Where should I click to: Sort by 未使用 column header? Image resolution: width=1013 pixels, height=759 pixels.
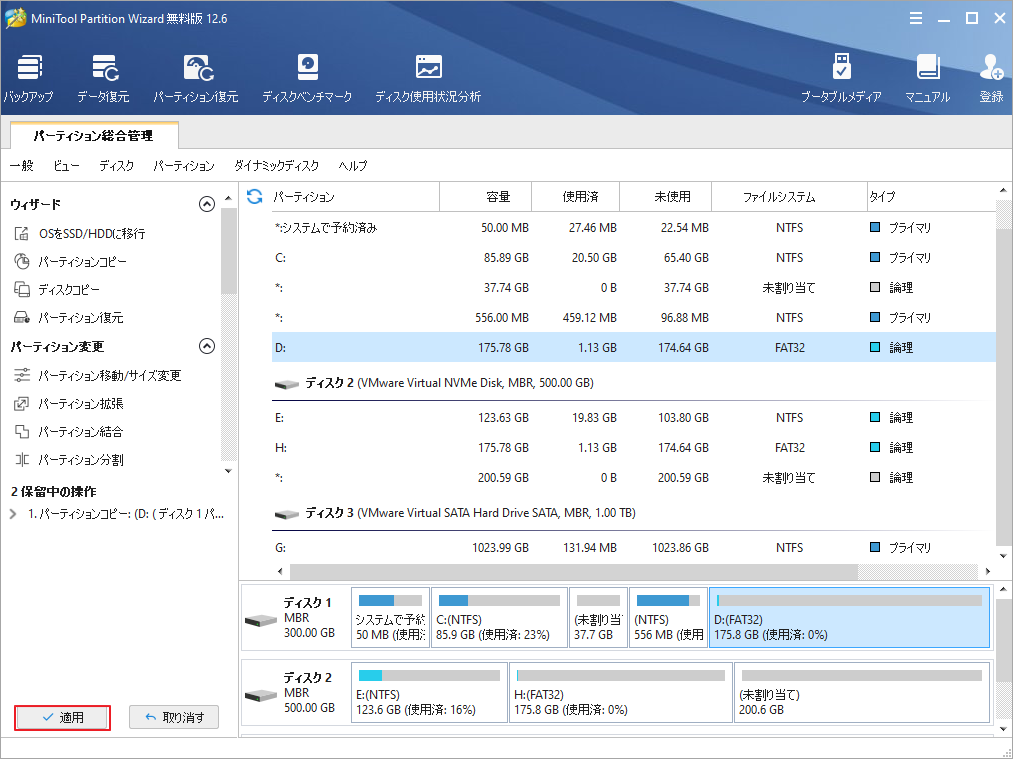pos(665,196)
